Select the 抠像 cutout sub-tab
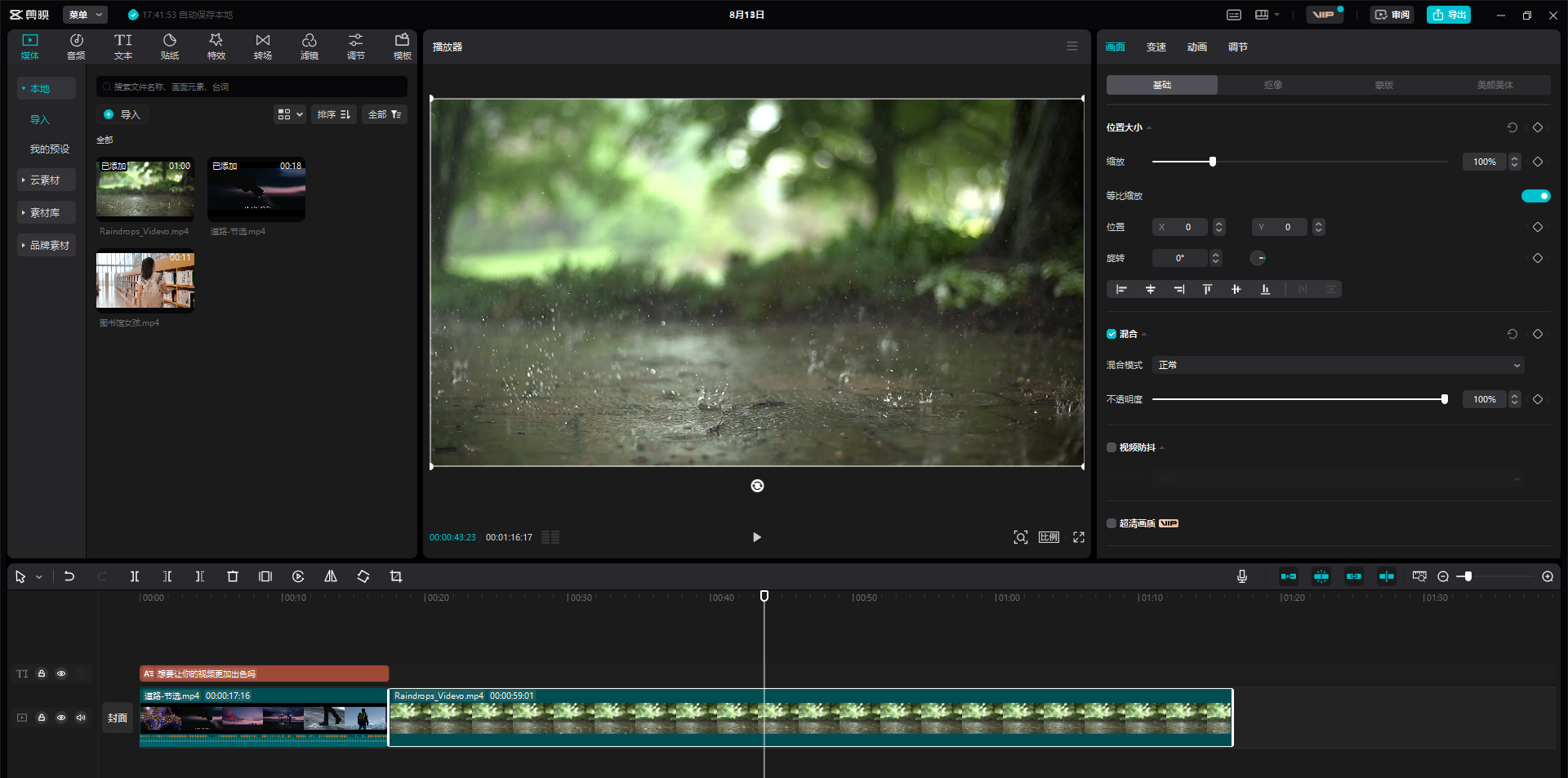1568x778 pixels. pyautogui.click(x=1272, y=85)
